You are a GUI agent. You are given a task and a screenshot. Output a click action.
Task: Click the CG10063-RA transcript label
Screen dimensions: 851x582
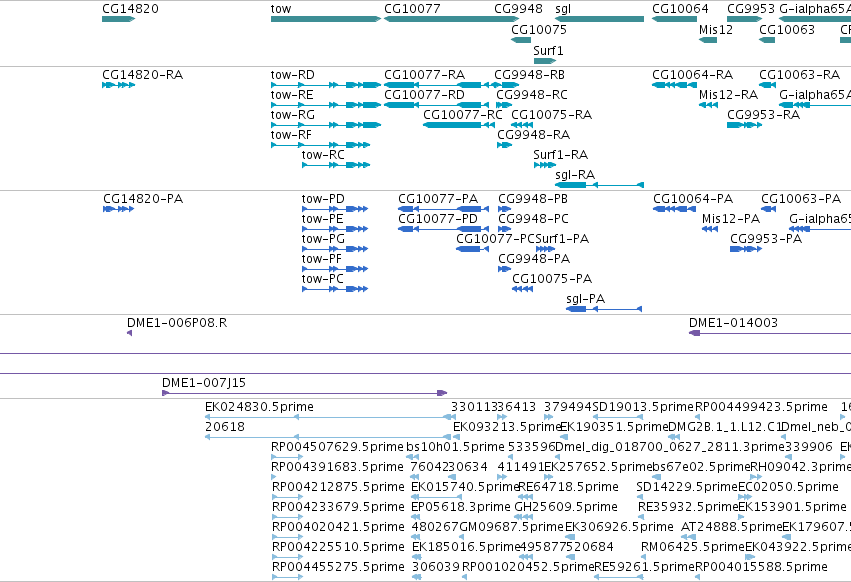[799, 74]
